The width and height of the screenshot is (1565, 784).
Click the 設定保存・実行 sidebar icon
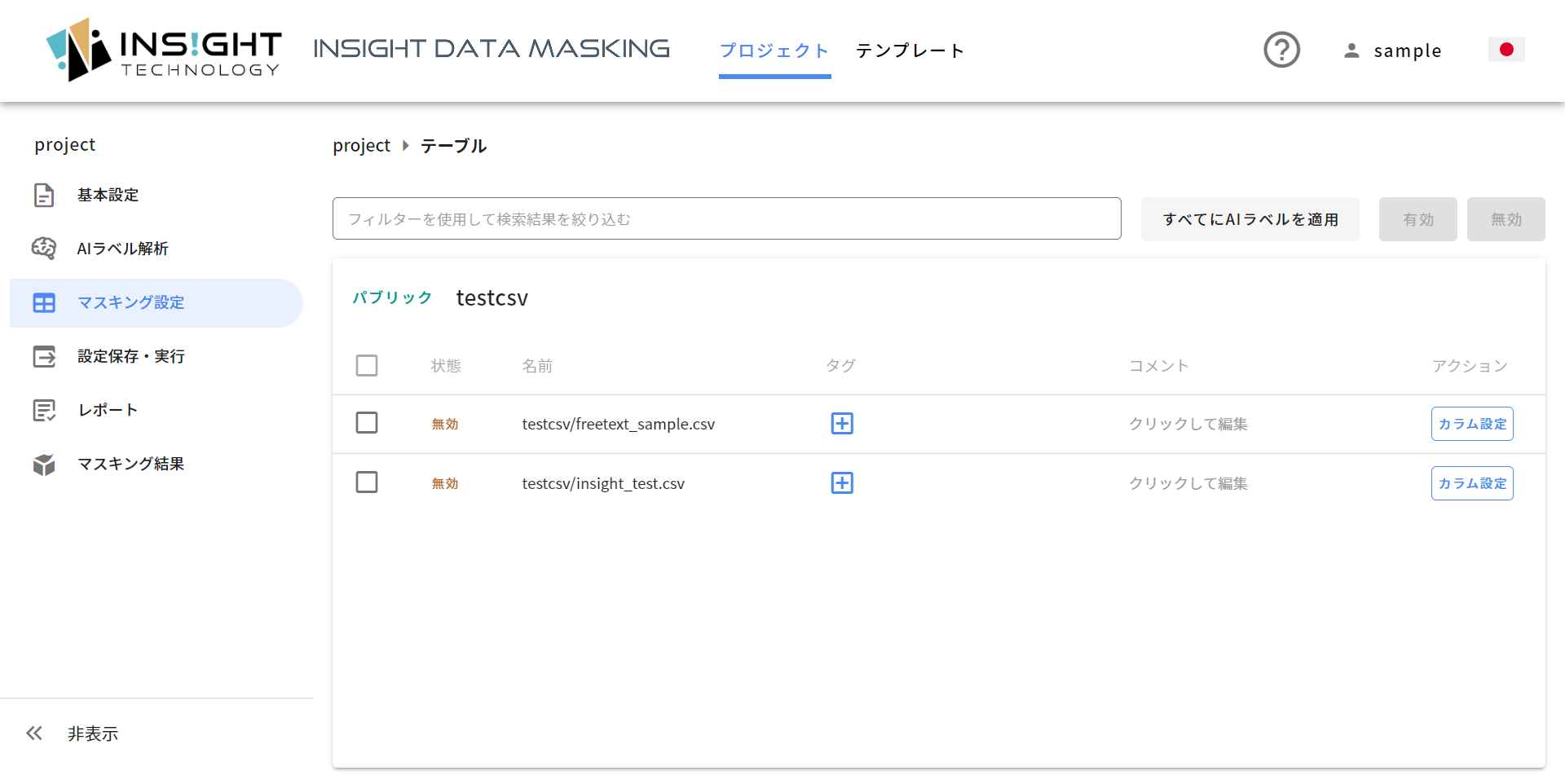[x=44, y=356]
